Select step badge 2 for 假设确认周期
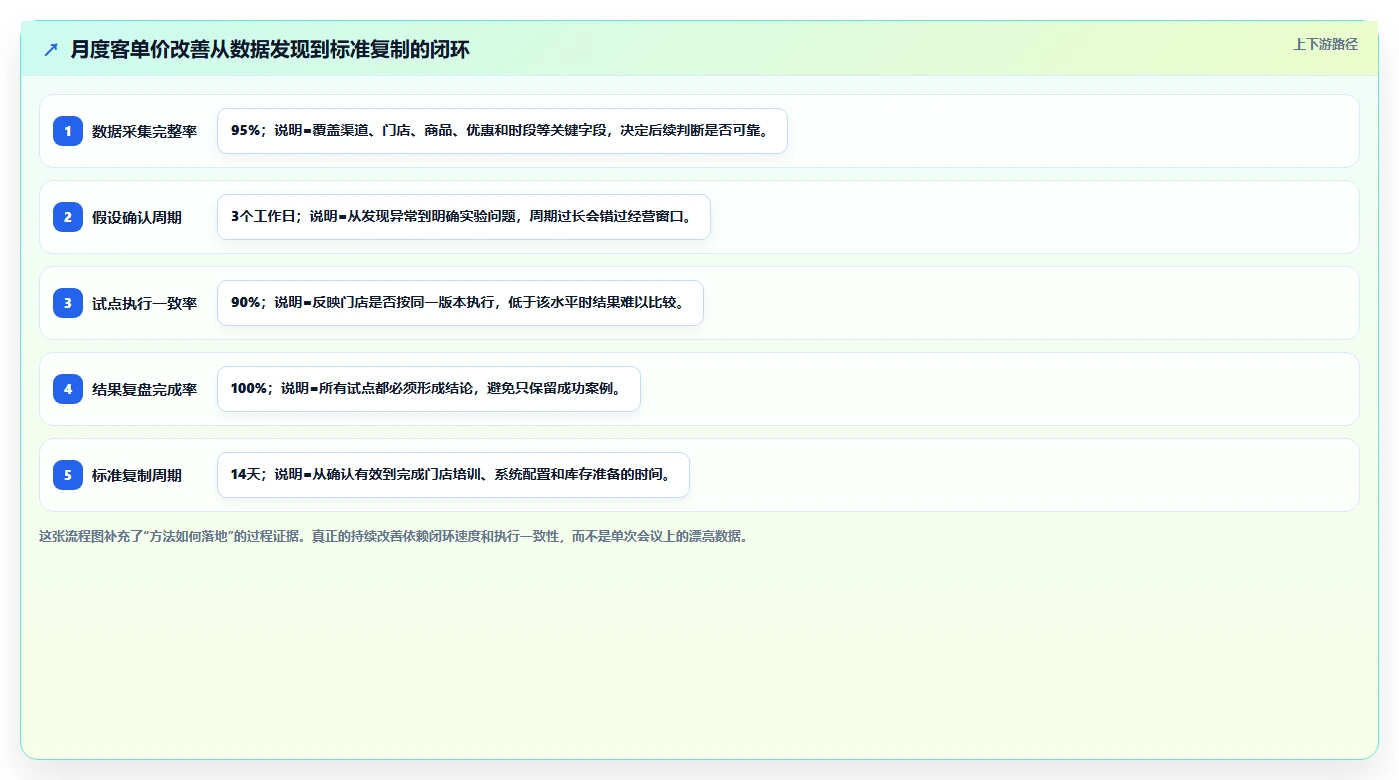1399x780 pixels. [x=68, y=217]
